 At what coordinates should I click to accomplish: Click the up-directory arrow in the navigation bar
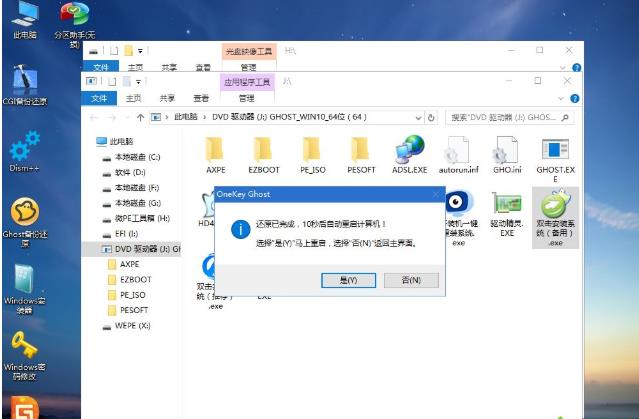(140, 117)
